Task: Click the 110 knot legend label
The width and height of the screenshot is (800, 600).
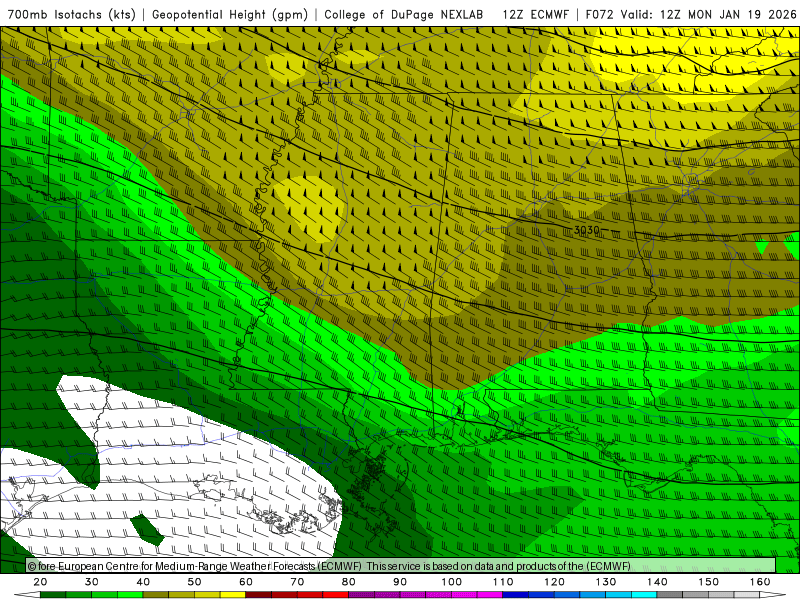Action: click(503, 582)
